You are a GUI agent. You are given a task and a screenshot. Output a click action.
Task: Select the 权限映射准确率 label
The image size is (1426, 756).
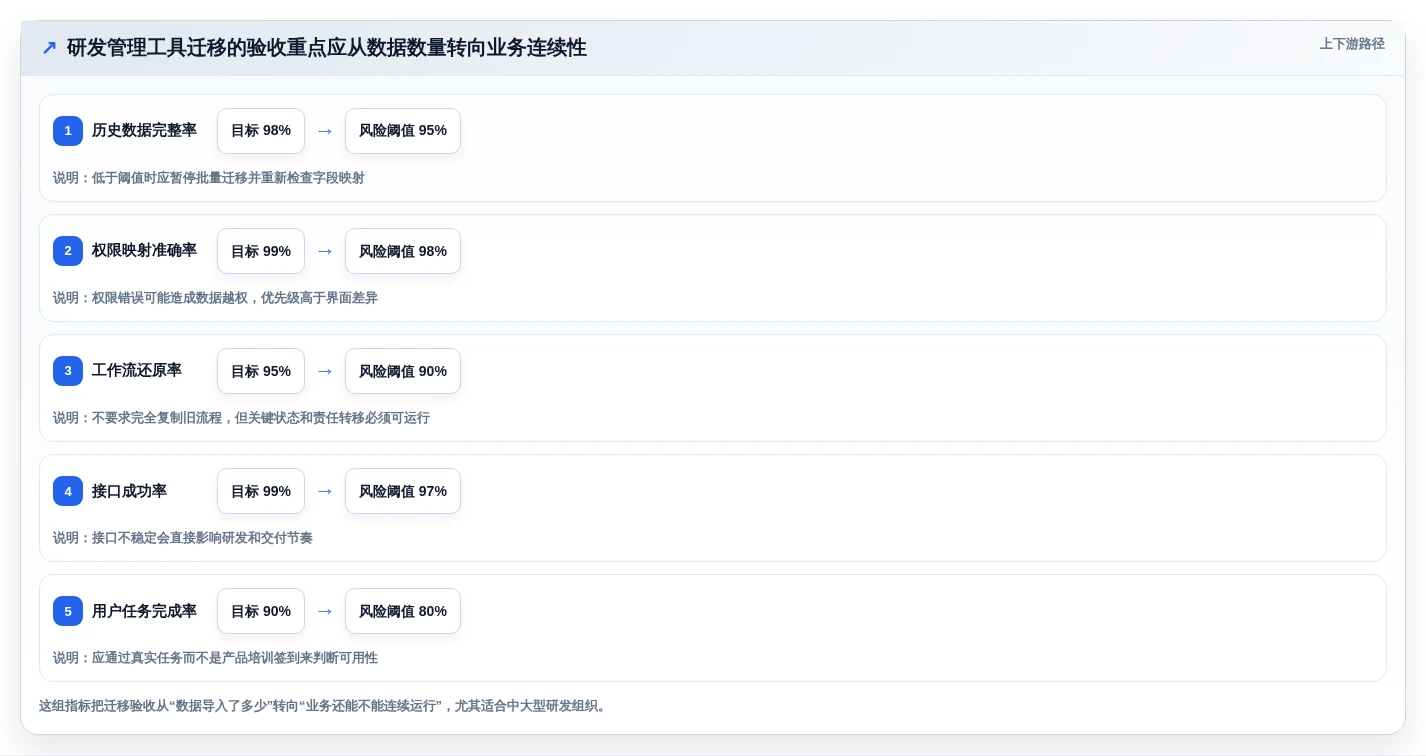(144, 250)
